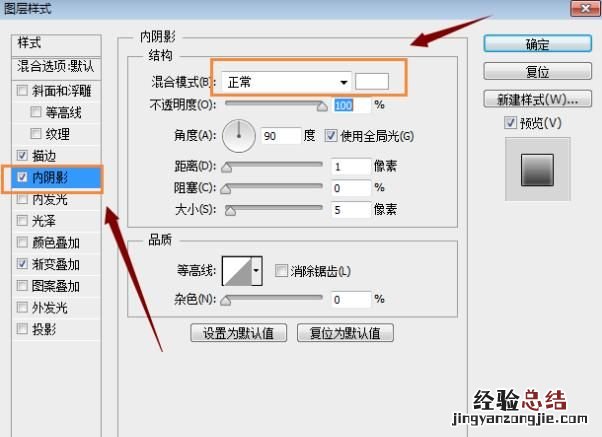Click the 复位 button

538,71
